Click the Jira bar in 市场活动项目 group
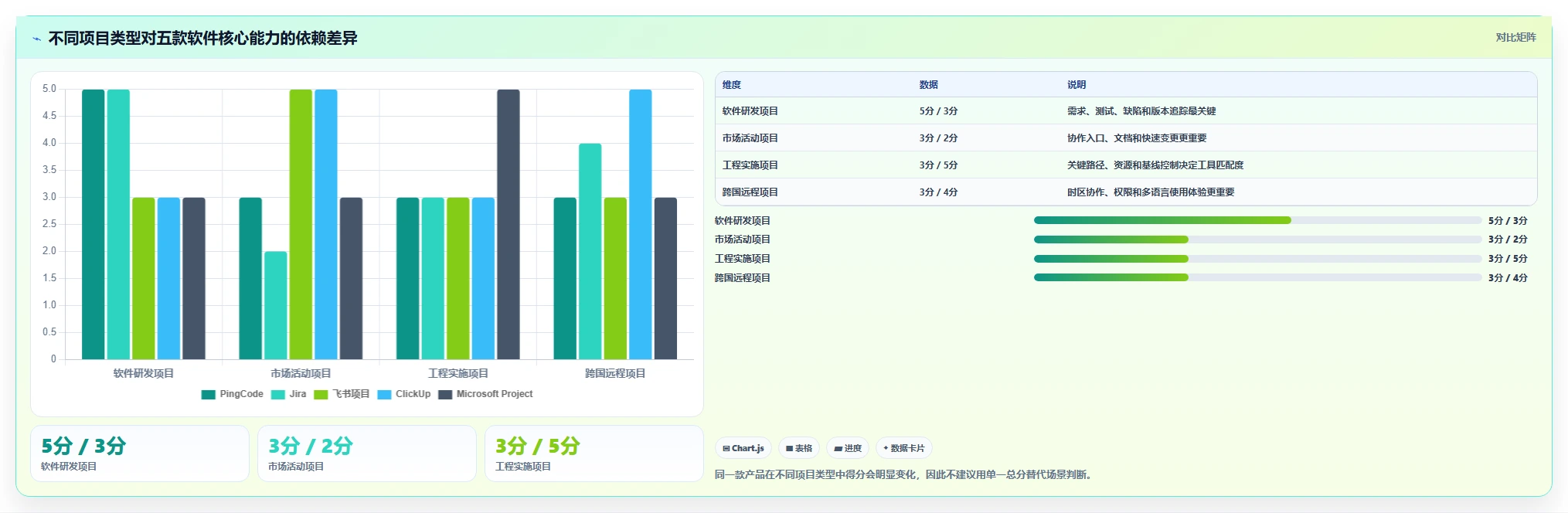The height and width of the screenshot is (513, 1568). (276, 305)
